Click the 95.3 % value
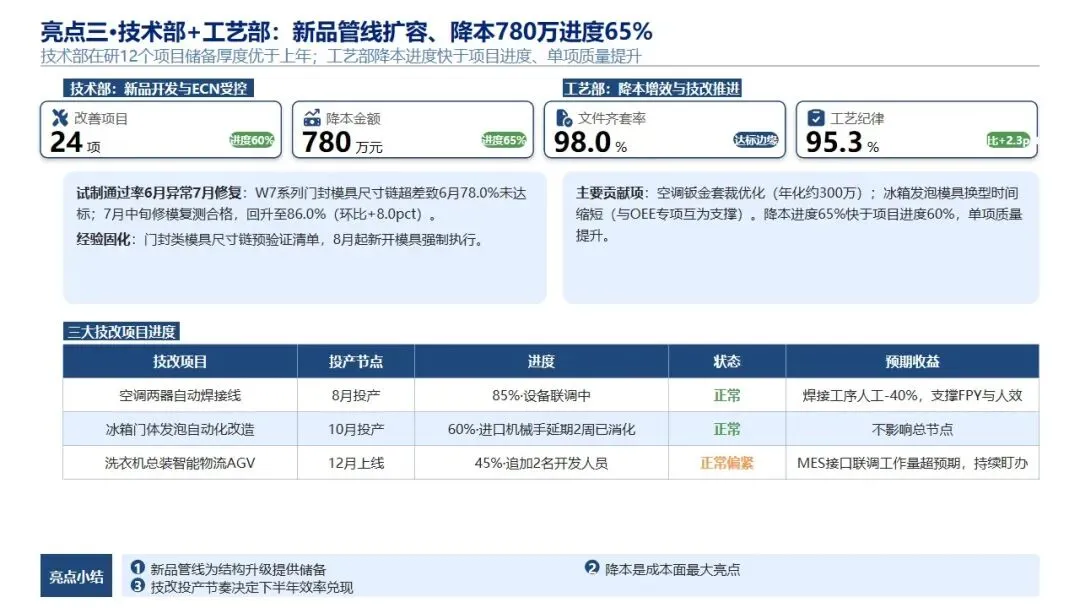 [842, 143]
